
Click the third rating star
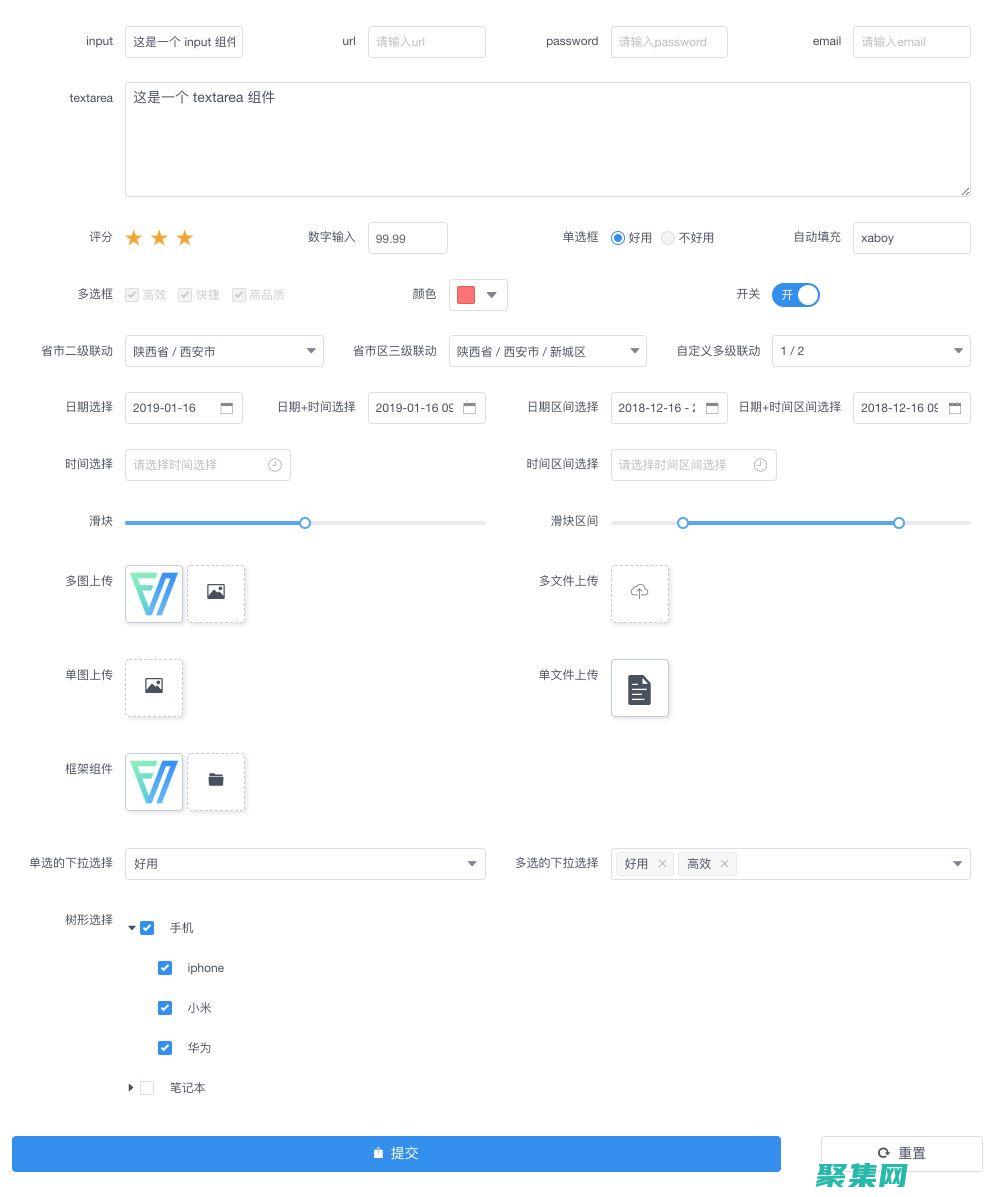[x=184, y=238]
